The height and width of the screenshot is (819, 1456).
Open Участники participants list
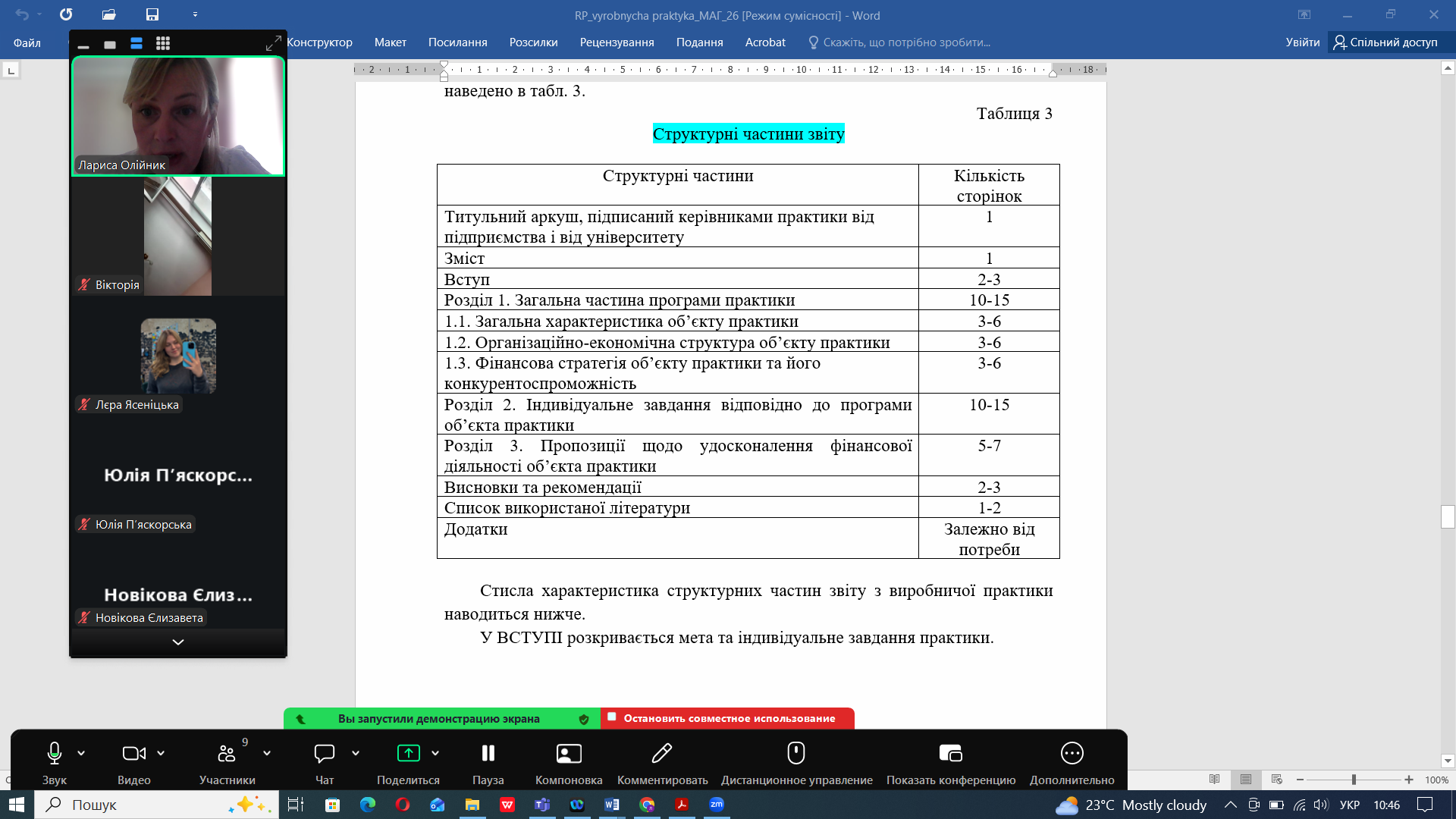227,763
